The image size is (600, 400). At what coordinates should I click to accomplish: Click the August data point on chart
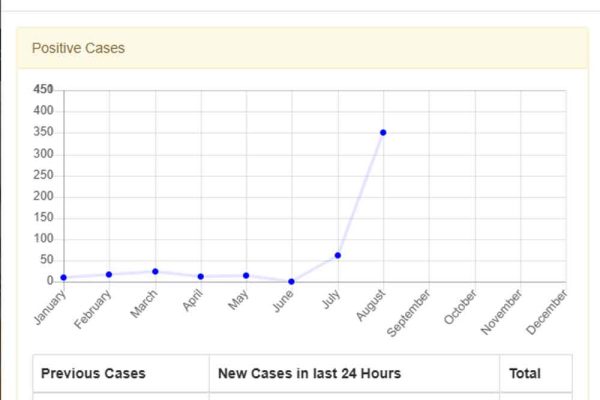click(383, 132)
